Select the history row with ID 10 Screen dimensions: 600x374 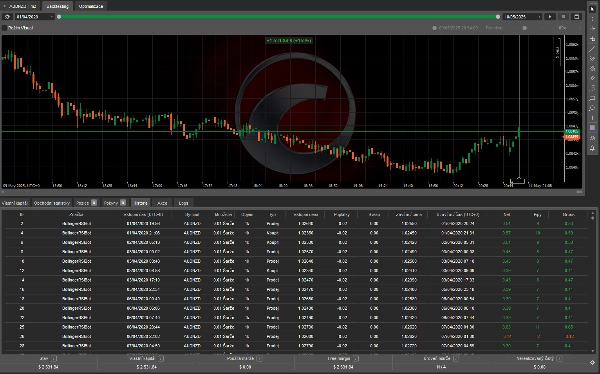[x=297, y=261]
